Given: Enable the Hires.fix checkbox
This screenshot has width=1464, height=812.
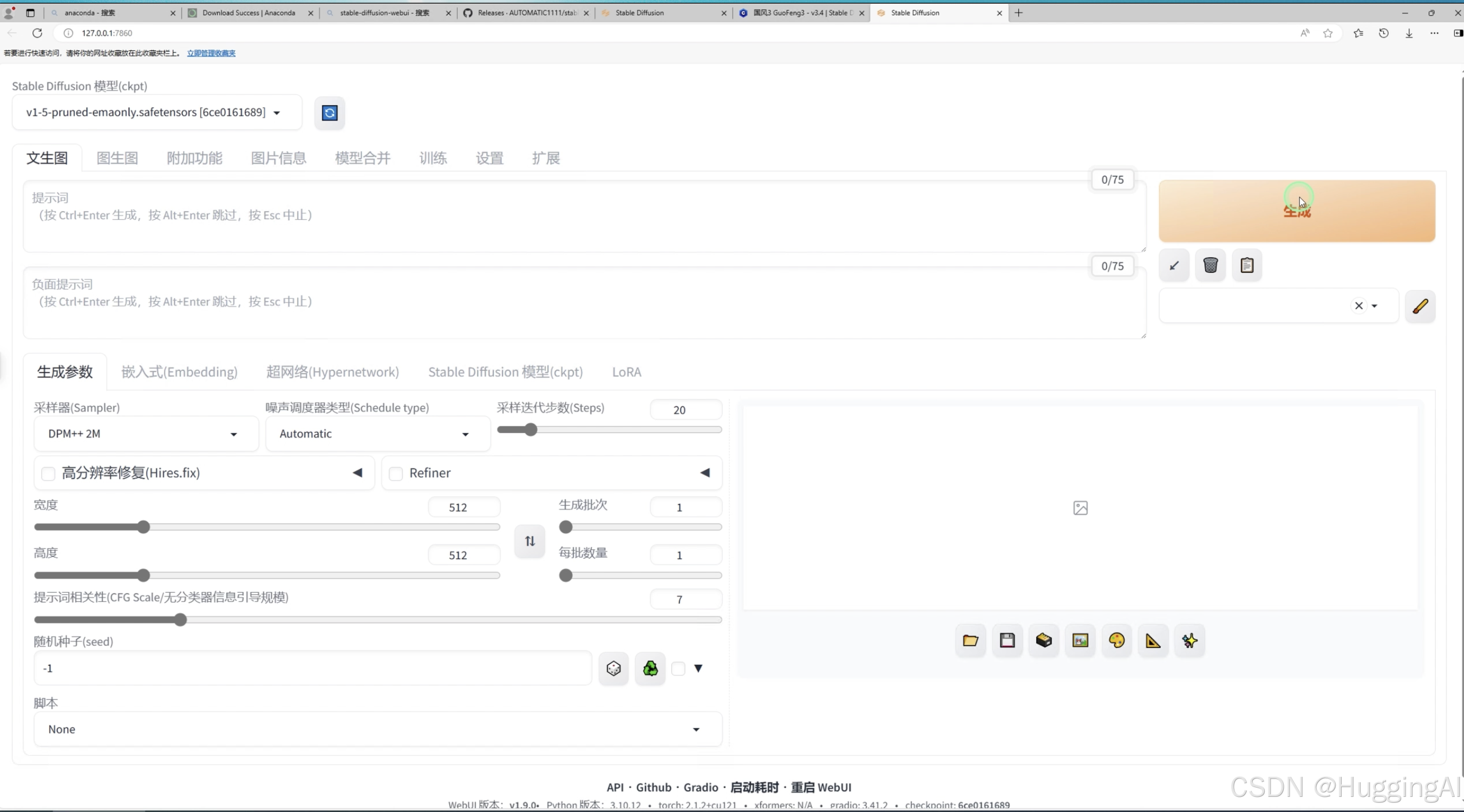Looking at the screenshot, I should point(48,473).
